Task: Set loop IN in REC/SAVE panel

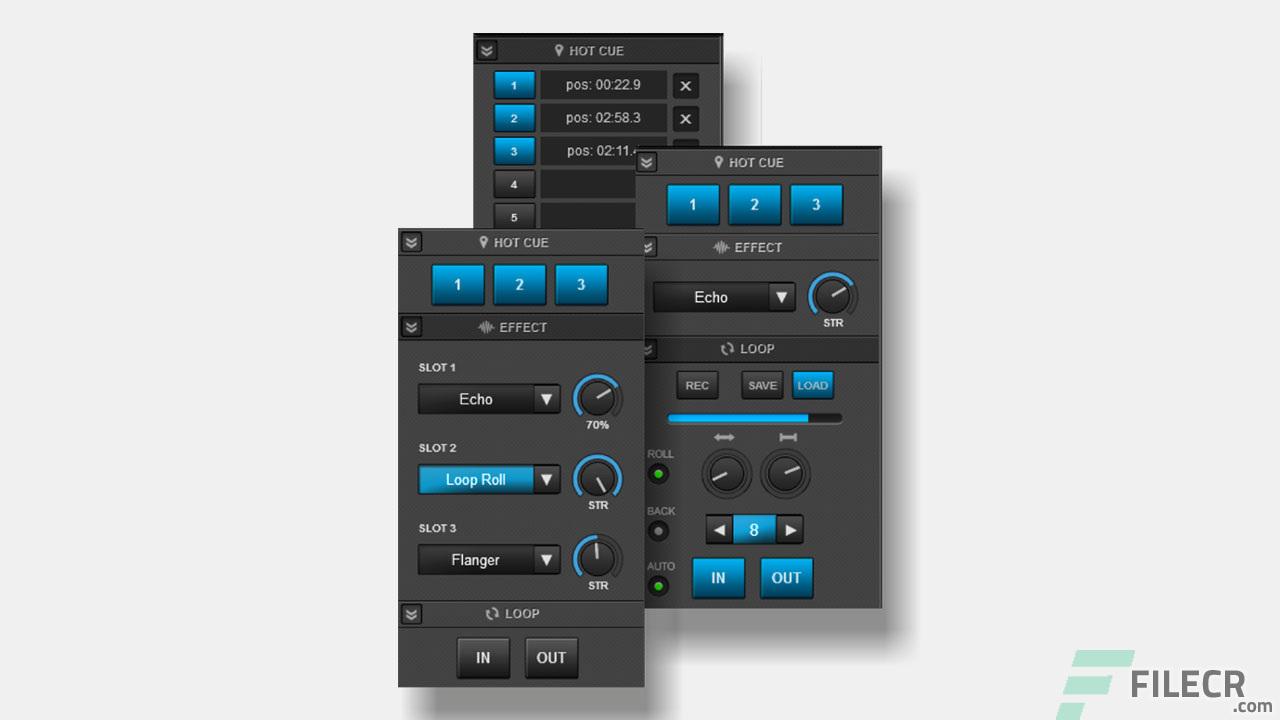Action: coord(718,578)
